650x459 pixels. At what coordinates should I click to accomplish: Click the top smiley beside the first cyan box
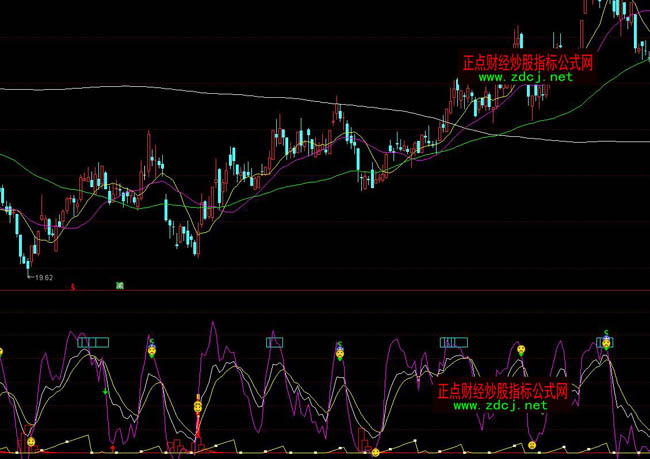[152, 350]
